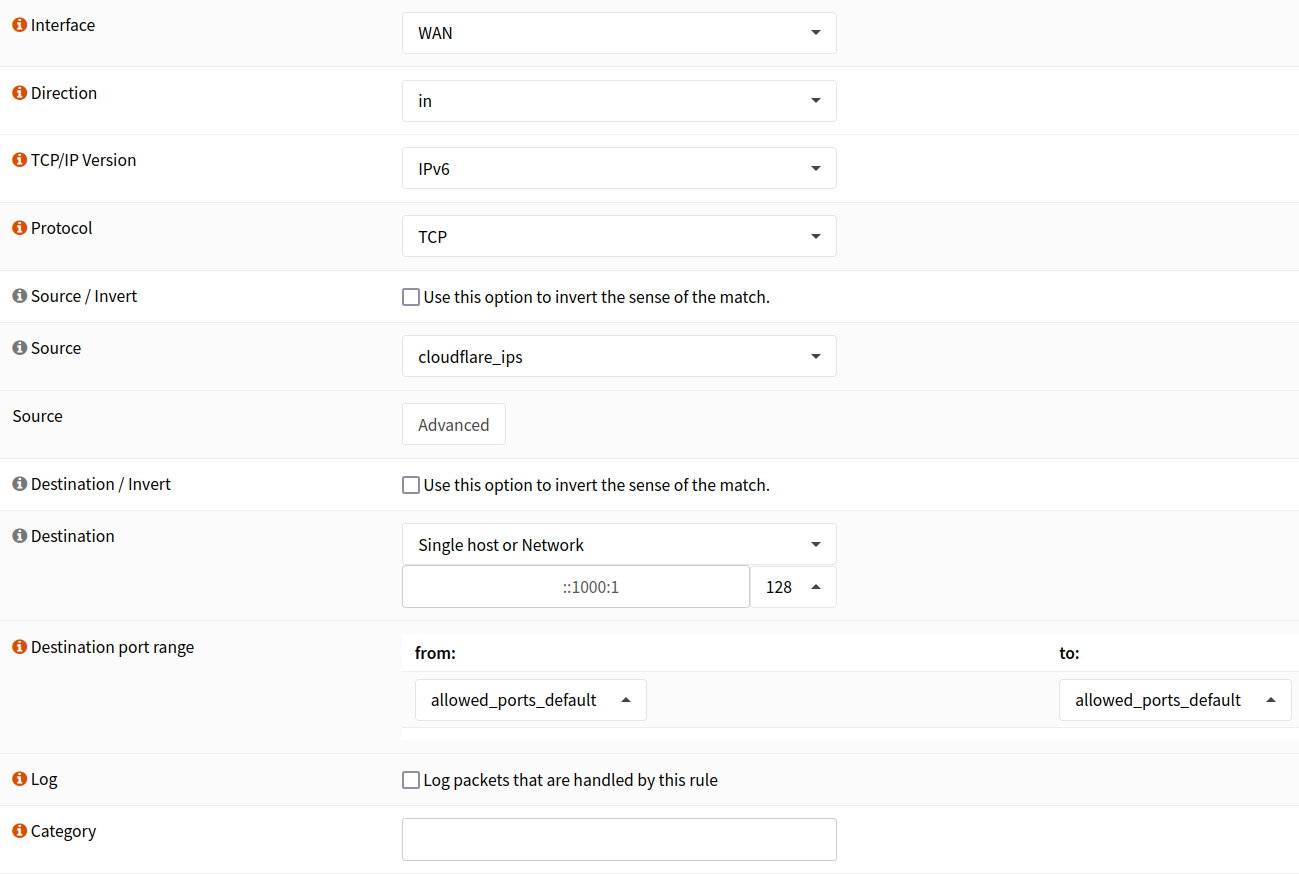Click the Protocol info icon
The image size is (1299, 874).
(x=18, y=227)
